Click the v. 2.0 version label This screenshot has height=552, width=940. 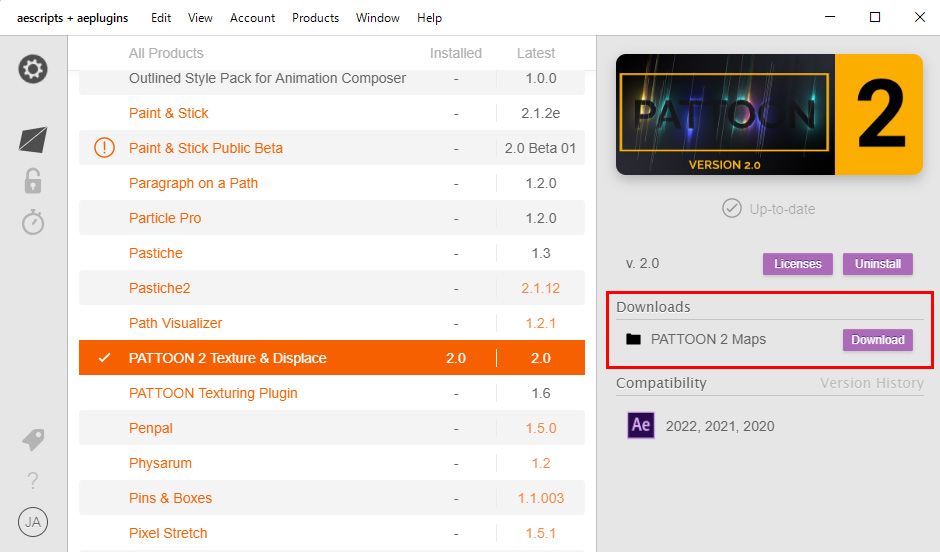[x=642, y=264]
